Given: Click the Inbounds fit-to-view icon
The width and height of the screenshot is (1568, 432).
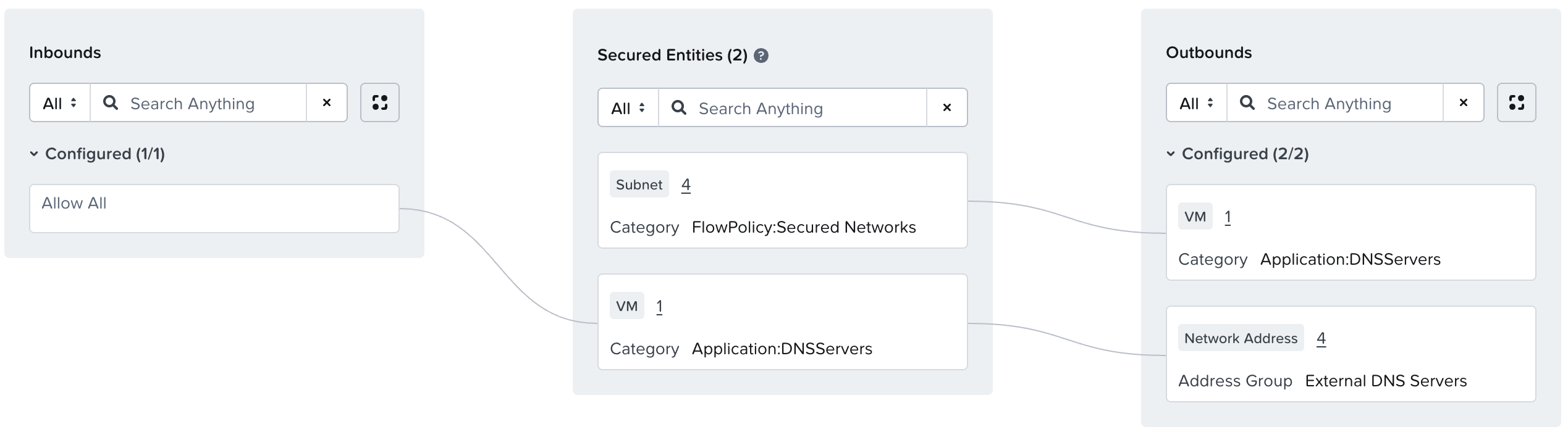Looking at the screenshot, I should click(x=379, y=102).
